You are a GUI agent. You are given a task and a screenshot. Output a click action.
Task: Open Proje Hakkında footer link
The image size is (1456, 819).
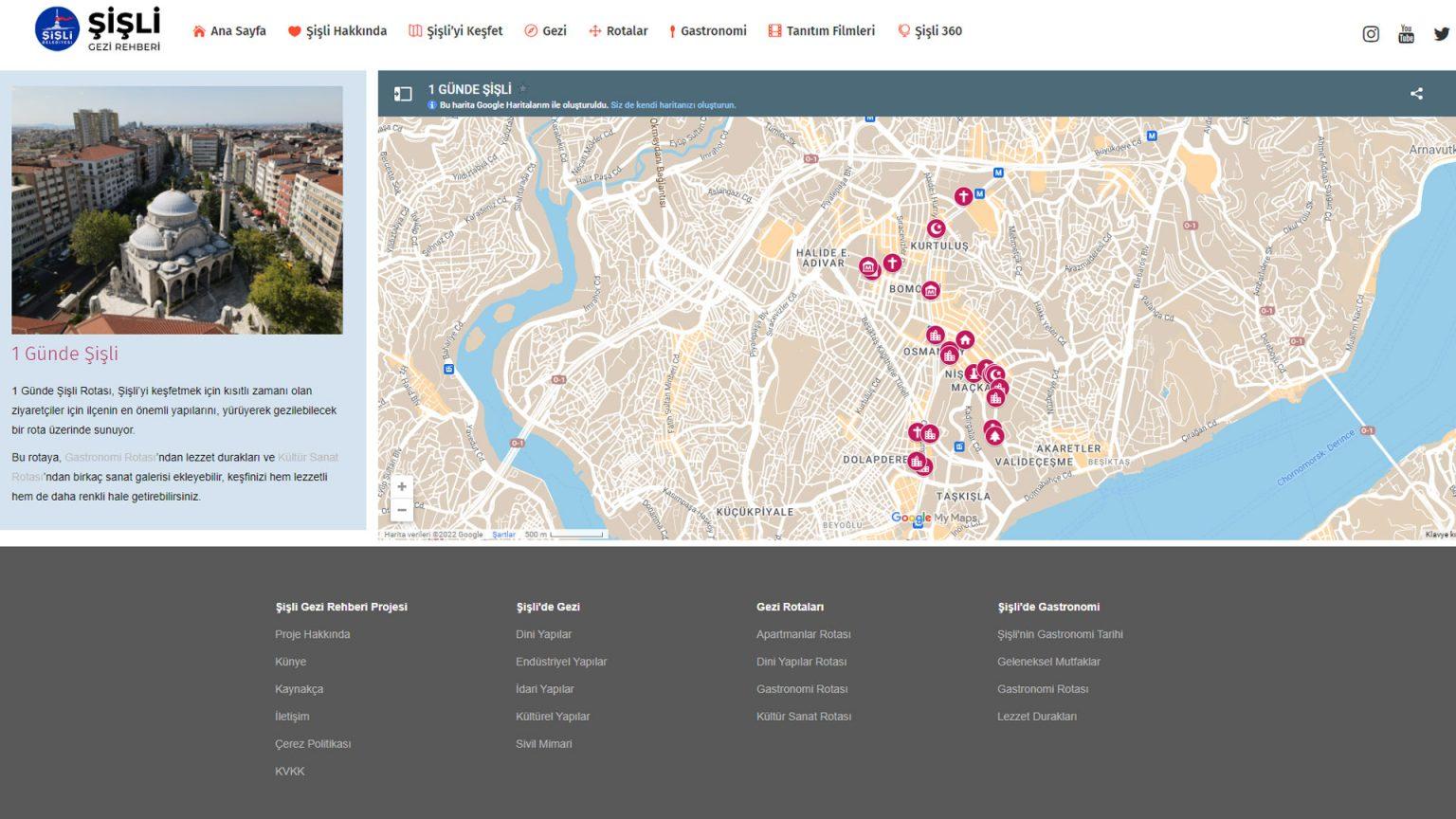(x=313, y=634)
